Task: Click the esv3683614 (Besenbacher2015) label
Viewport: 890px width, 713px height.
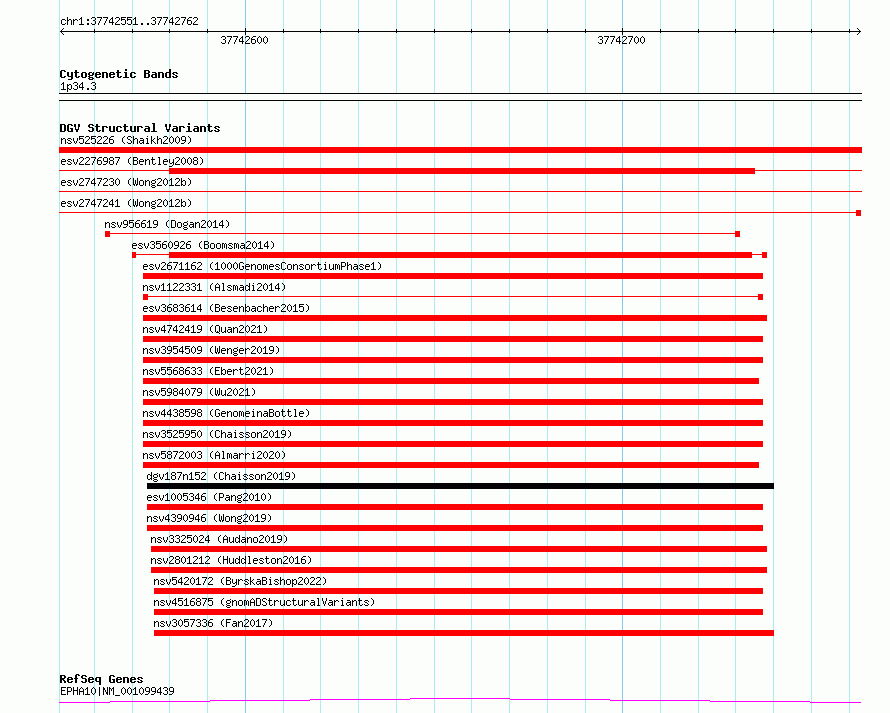Action: tap(226, 308)
